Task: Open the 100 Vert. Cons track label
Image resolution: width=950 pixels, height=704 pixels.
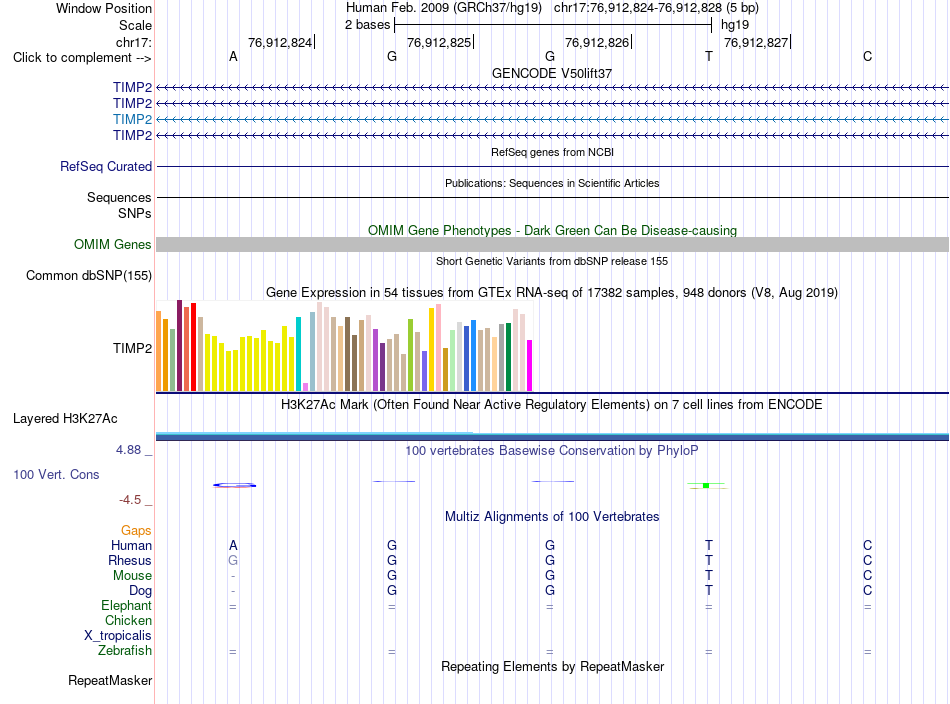Action: pyautogui.click(x=56, y=474)
